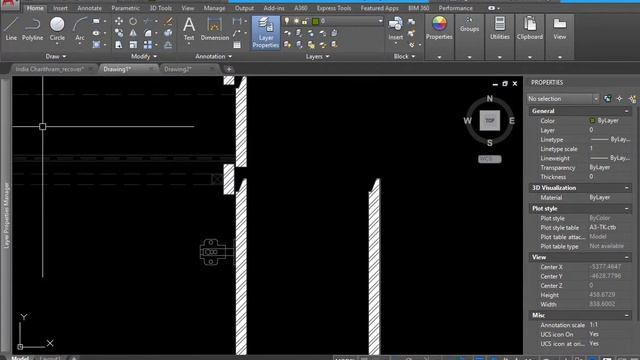Viewport: 640px width, 360px height.
Task: Collapse the 3D Visualization section
Action: 627,188
